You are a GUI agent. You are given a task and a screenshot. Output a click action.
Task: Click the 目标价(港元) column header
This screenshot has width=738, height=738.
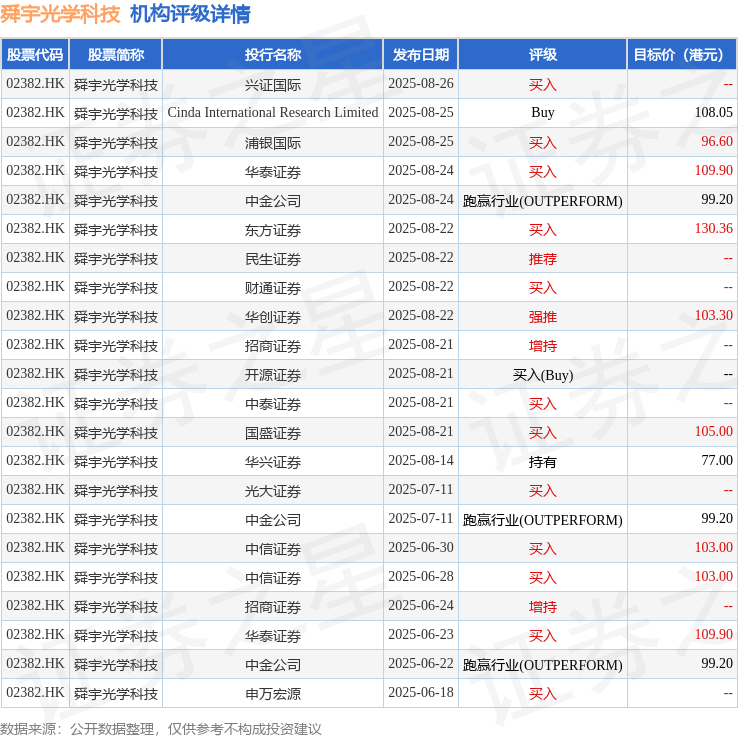(682, 55)
